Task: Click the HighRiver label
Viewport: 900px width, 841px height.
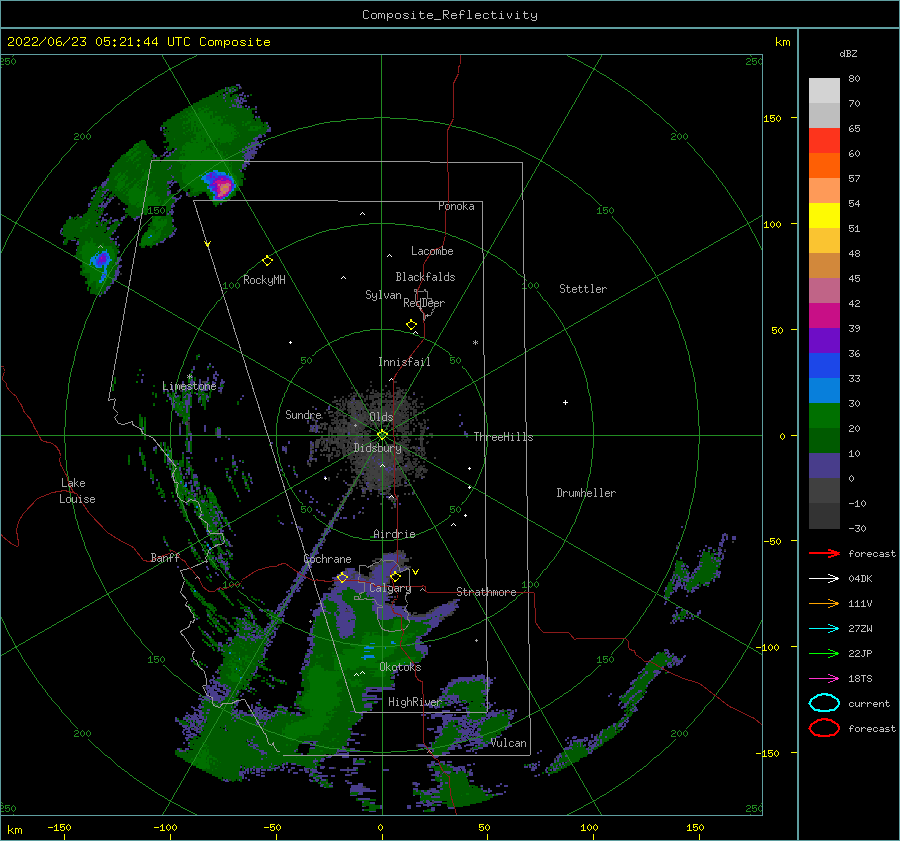Action: (414, 702)
